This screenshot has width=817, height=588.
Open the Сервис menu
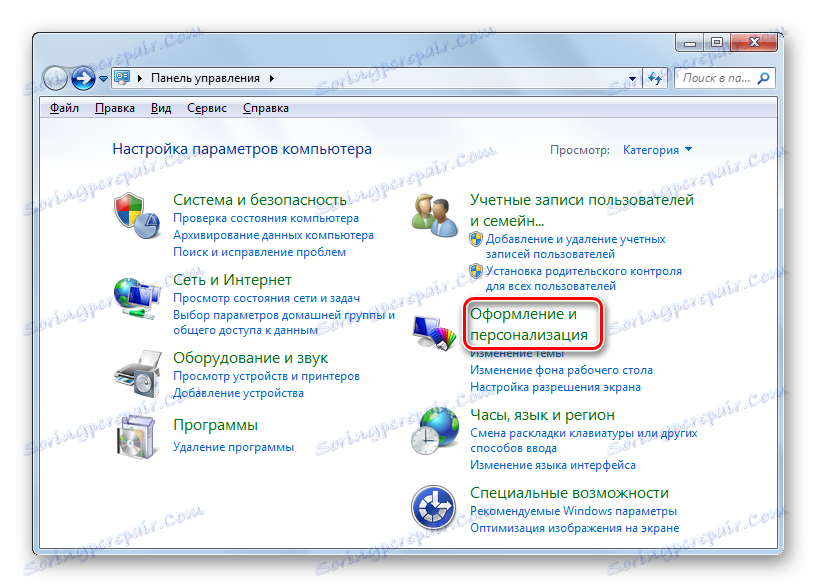pos(206,107)
